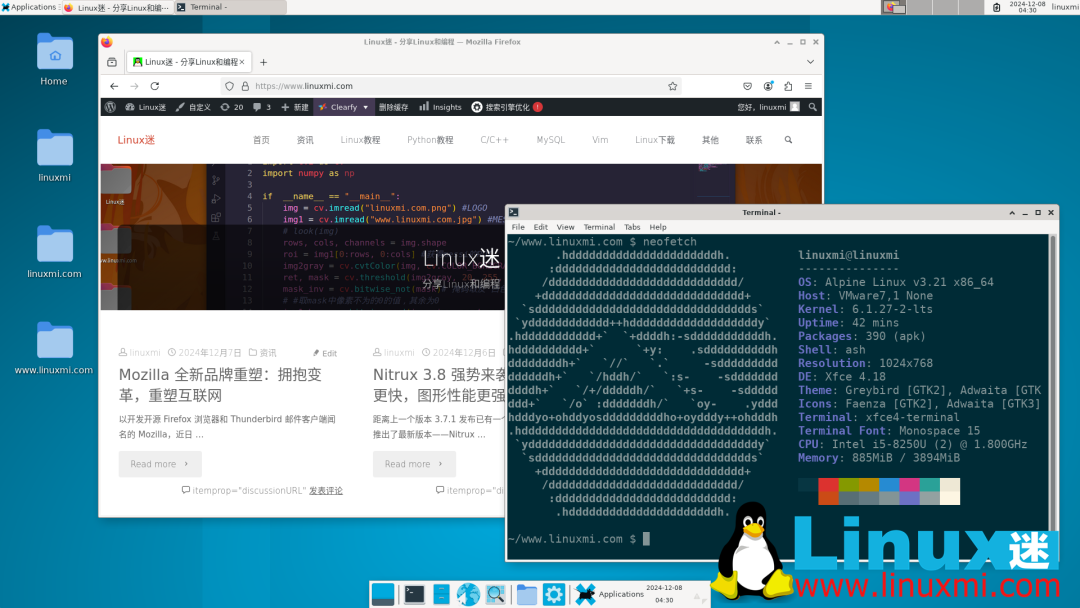Click the battery power indicator in top panel
The height and width of the screenshot is (608, 1080).
pyautogui.click(x=996, y=8)
